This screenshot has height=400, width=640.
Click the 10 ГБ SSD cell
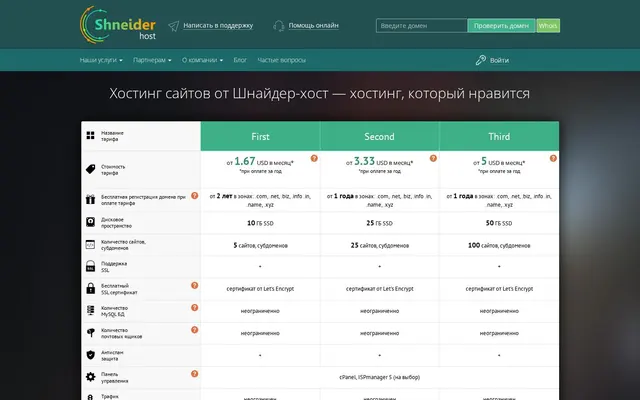[x=260, y=223]
